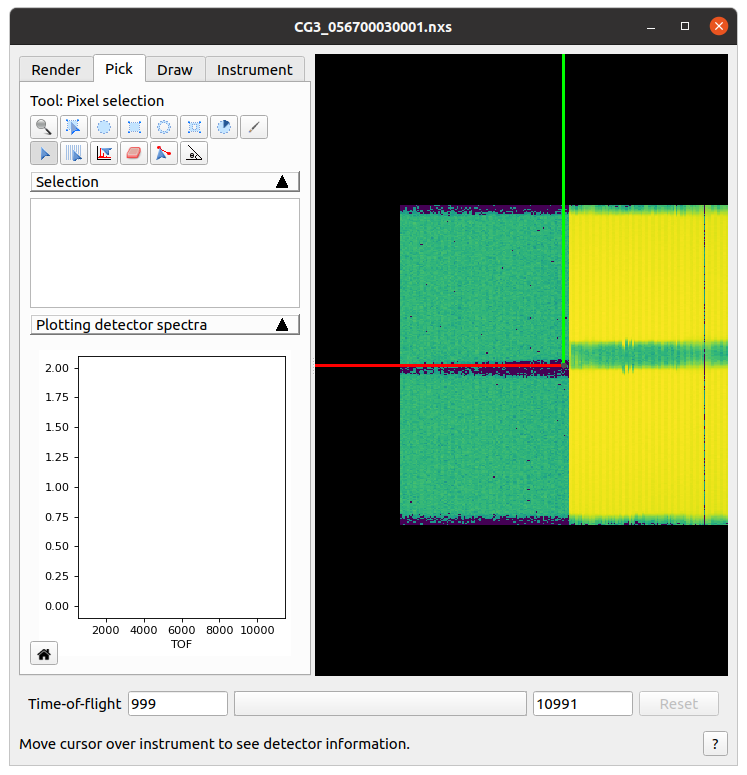This screenshot has width=747, height=775.
Task: Click the Time-of-flight minimum field showing 999
Action: pyautogui.click(x=178, y=704)
